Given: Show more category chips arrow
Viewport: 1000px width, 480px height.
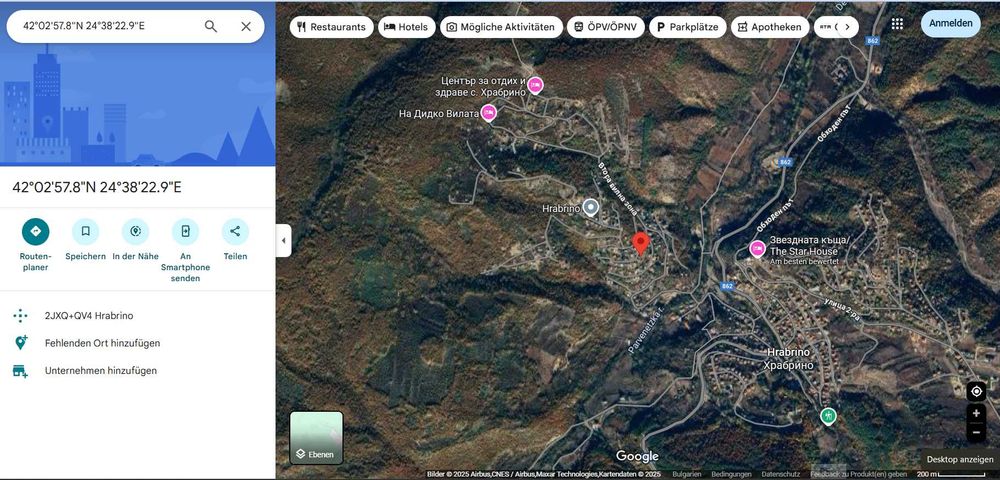Looking at the screenshot, I should (848, 27).
